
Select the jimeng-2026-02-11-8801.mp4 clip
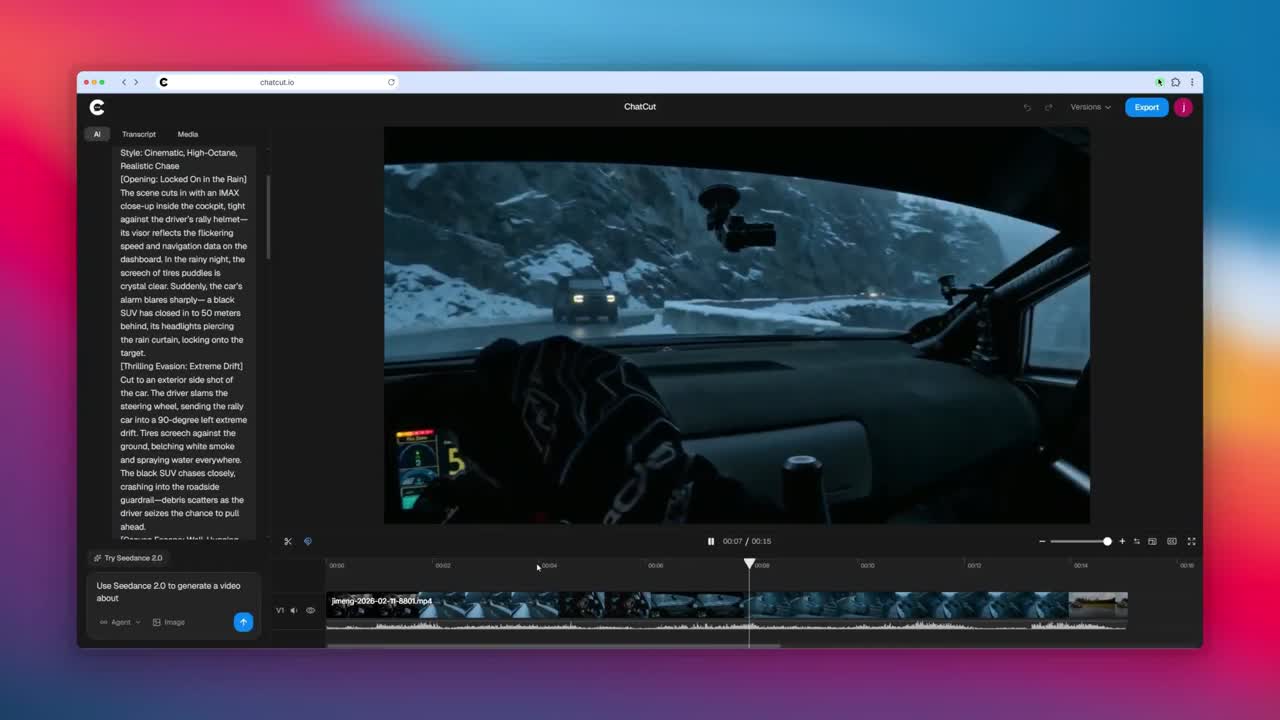[727, 604]
